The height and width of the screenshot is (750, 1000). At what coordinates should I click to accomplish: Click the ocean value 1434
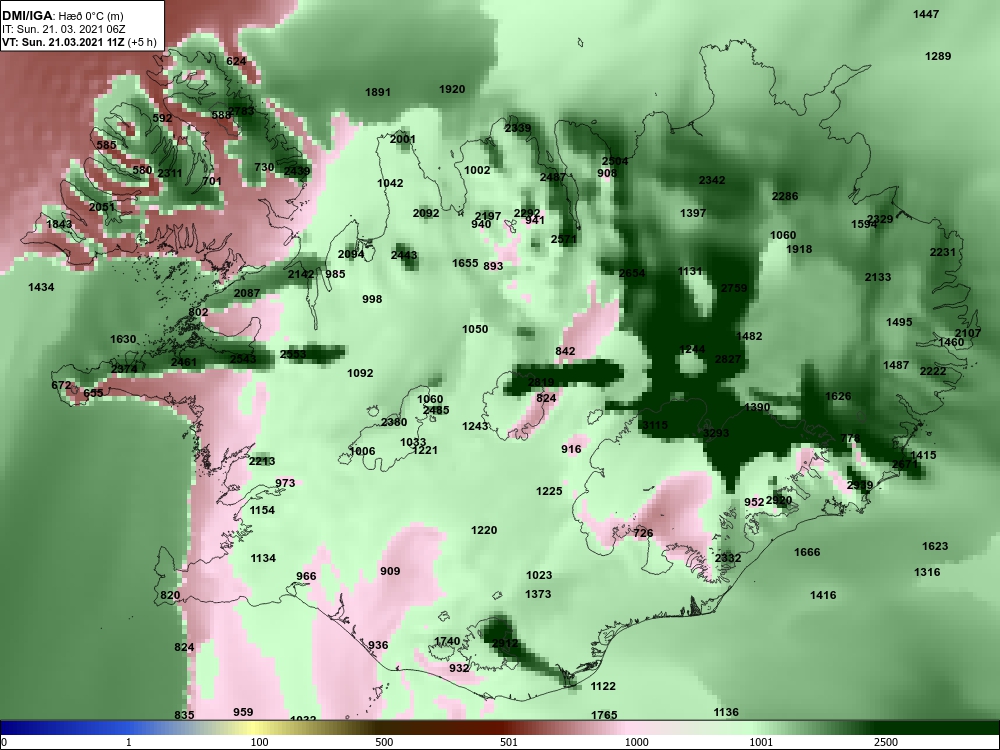click(x=41, y=288)
